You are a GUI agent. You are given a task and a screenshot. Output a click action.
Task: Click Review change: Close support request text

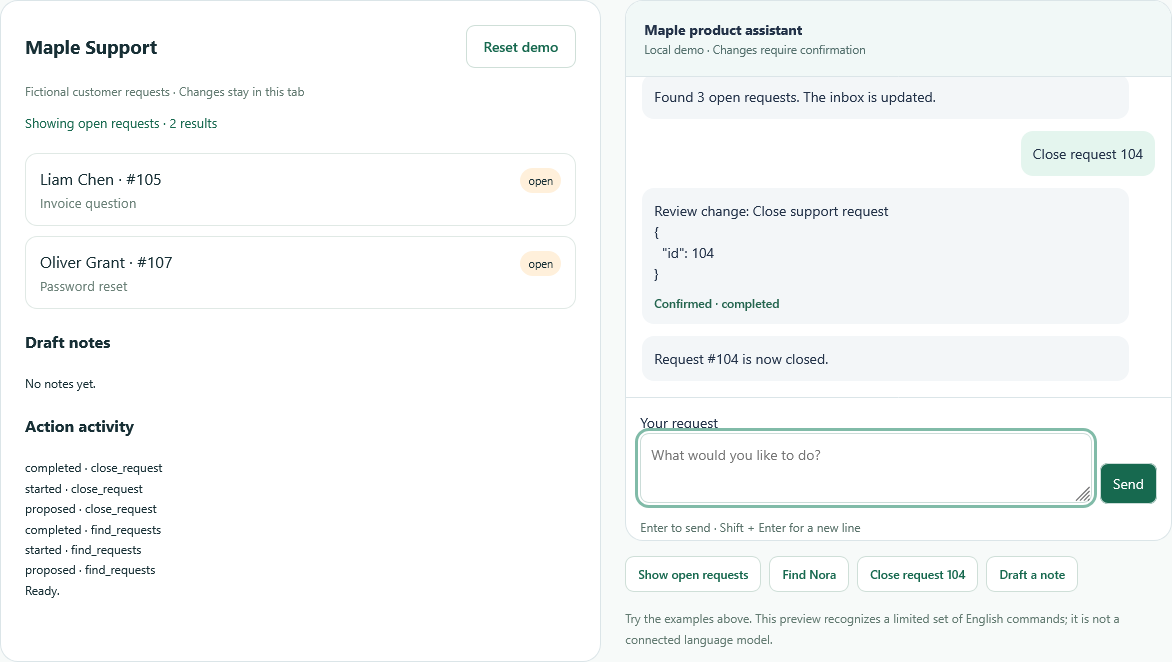click(x=771, y=211)
